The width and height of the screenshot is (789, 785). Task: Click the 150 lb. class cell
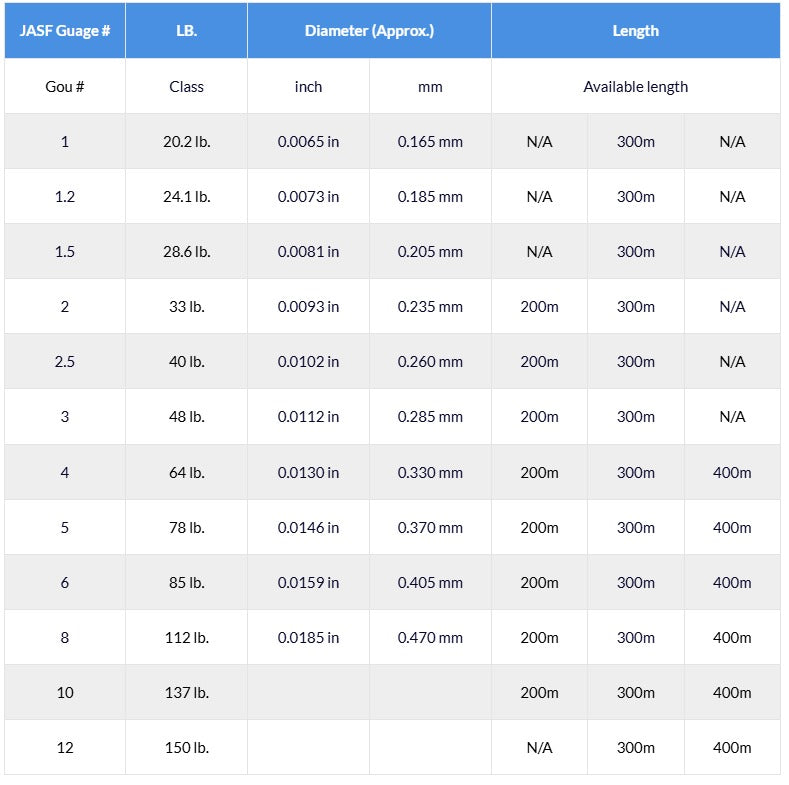[186, 747]
